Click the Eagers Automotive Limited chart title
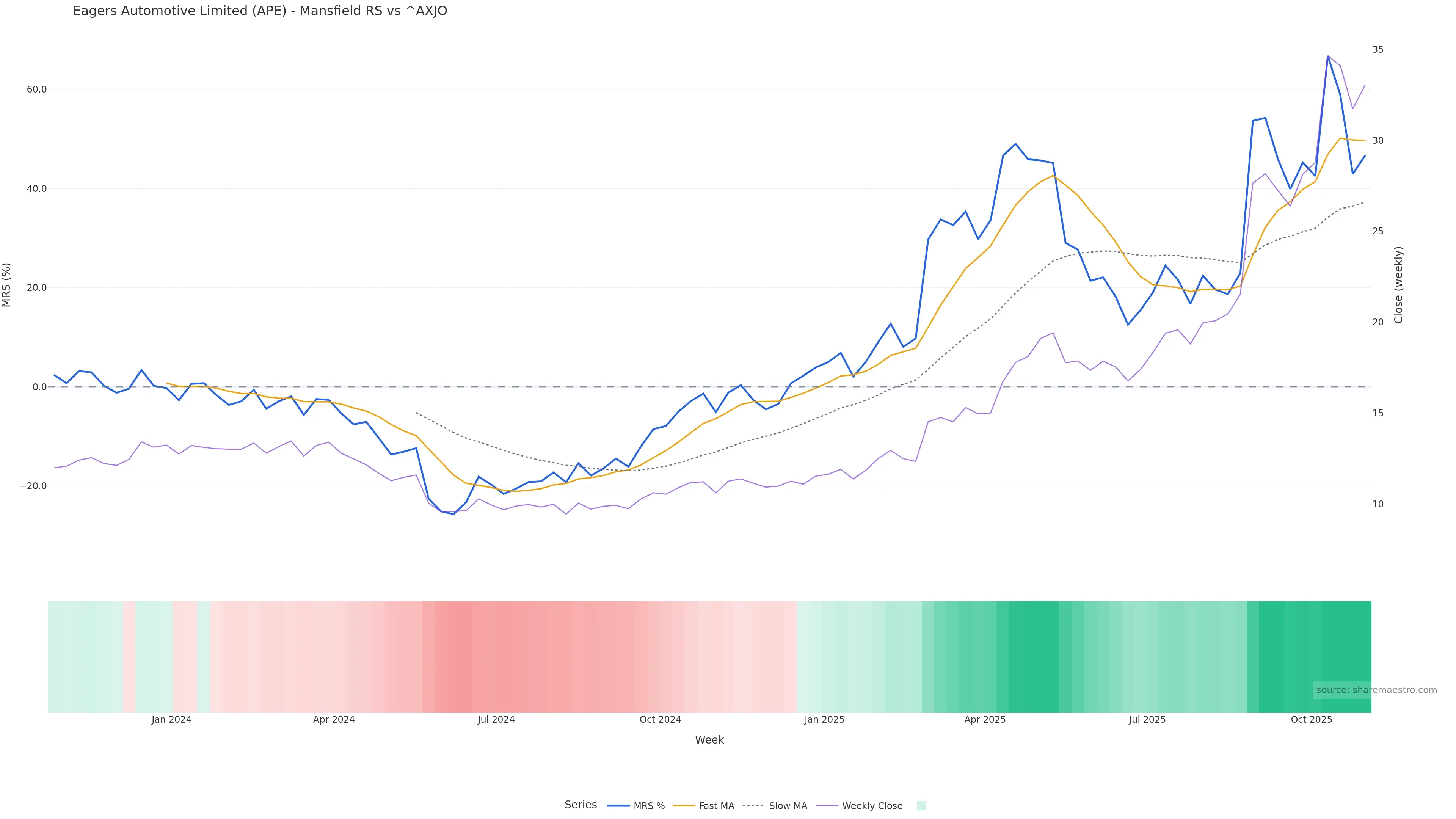 click(260, 11)
